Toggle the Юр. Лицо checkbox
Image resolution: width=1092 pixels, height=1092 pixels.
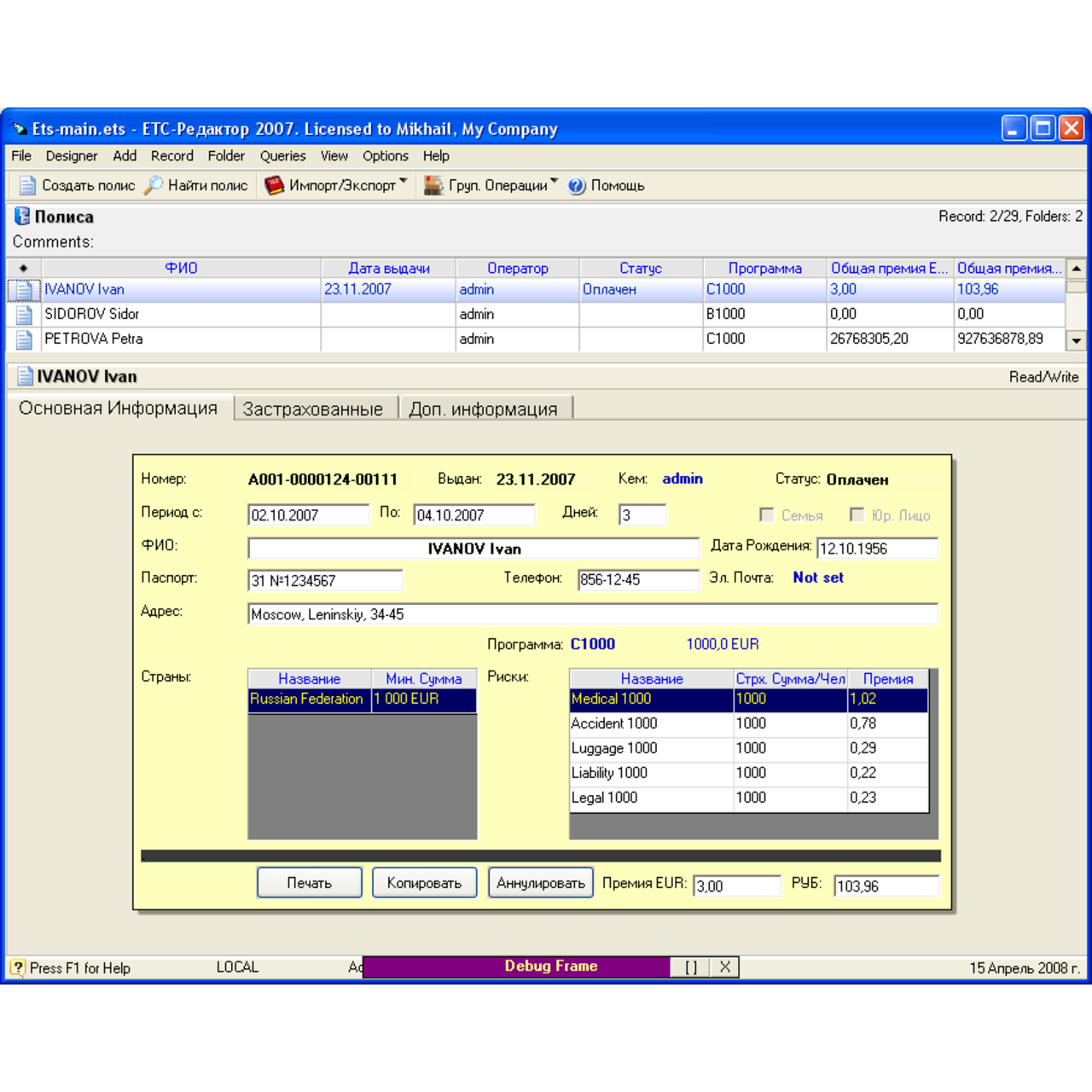[x=857, y=514]
